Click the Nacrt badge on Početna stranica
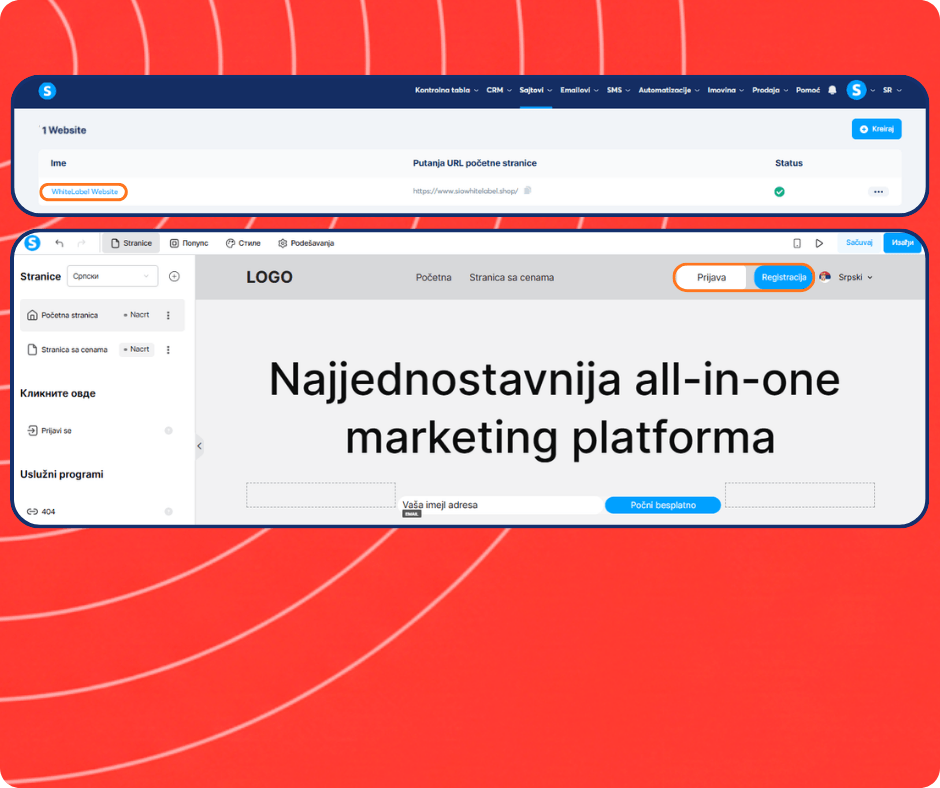This screenshot has height=788, width=940. (137, 315)
